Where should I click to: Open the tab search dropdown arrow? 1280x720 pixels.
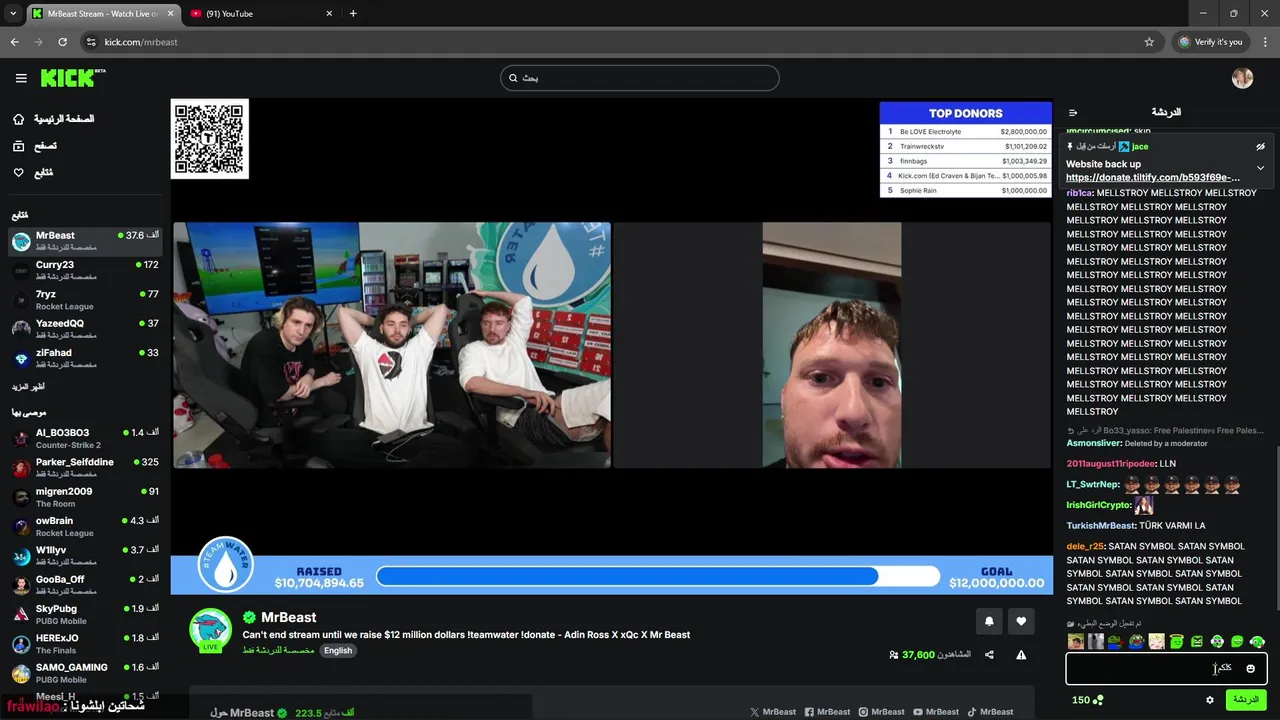(x=12, y=14)
